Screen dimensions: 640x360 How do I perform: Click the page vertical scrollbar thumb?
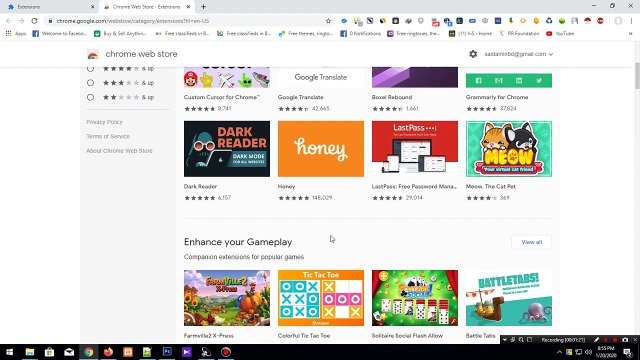(x=637, y=76)
